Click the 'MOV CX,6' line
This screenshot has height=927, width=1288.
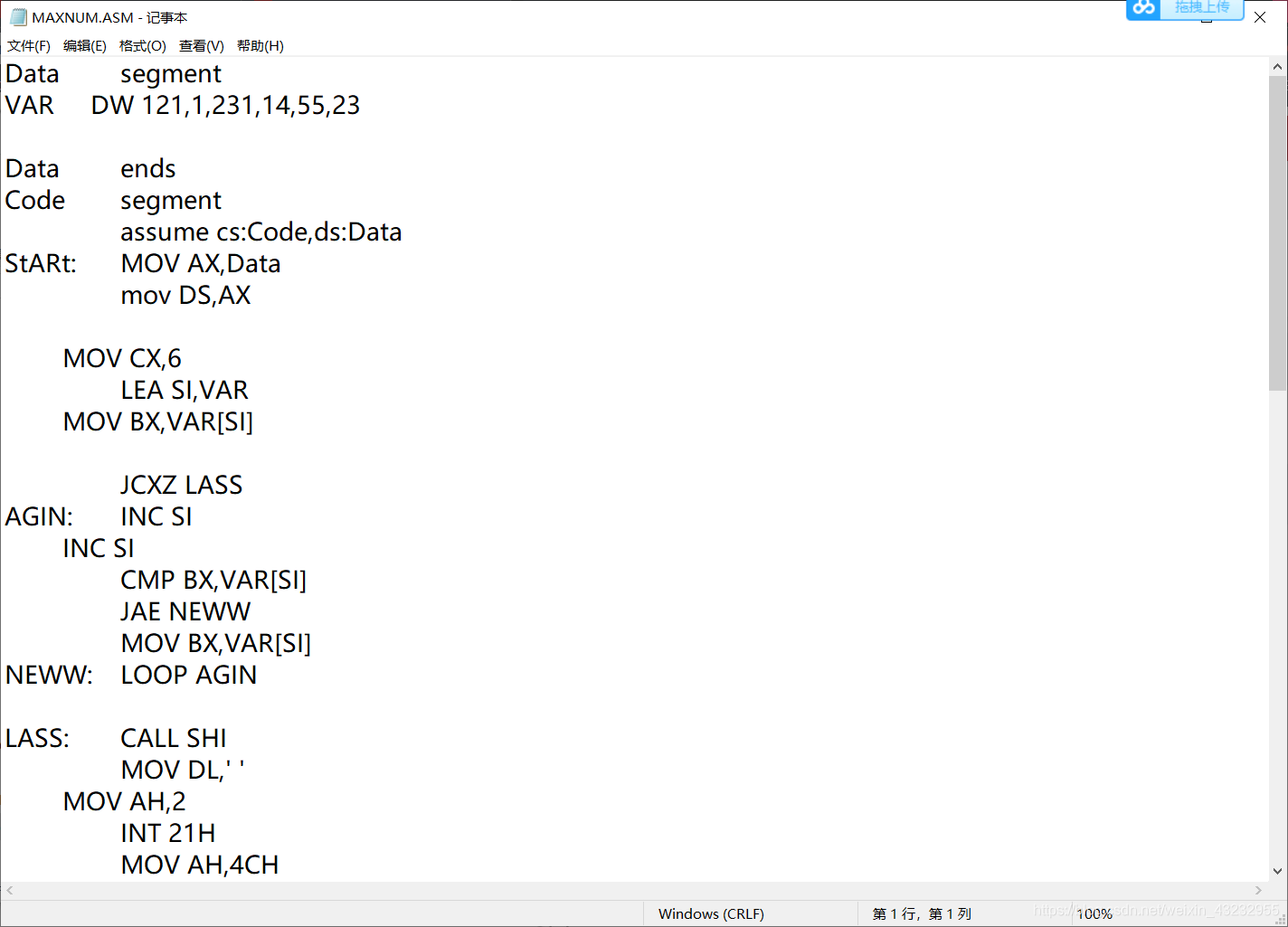coord(122,359)
